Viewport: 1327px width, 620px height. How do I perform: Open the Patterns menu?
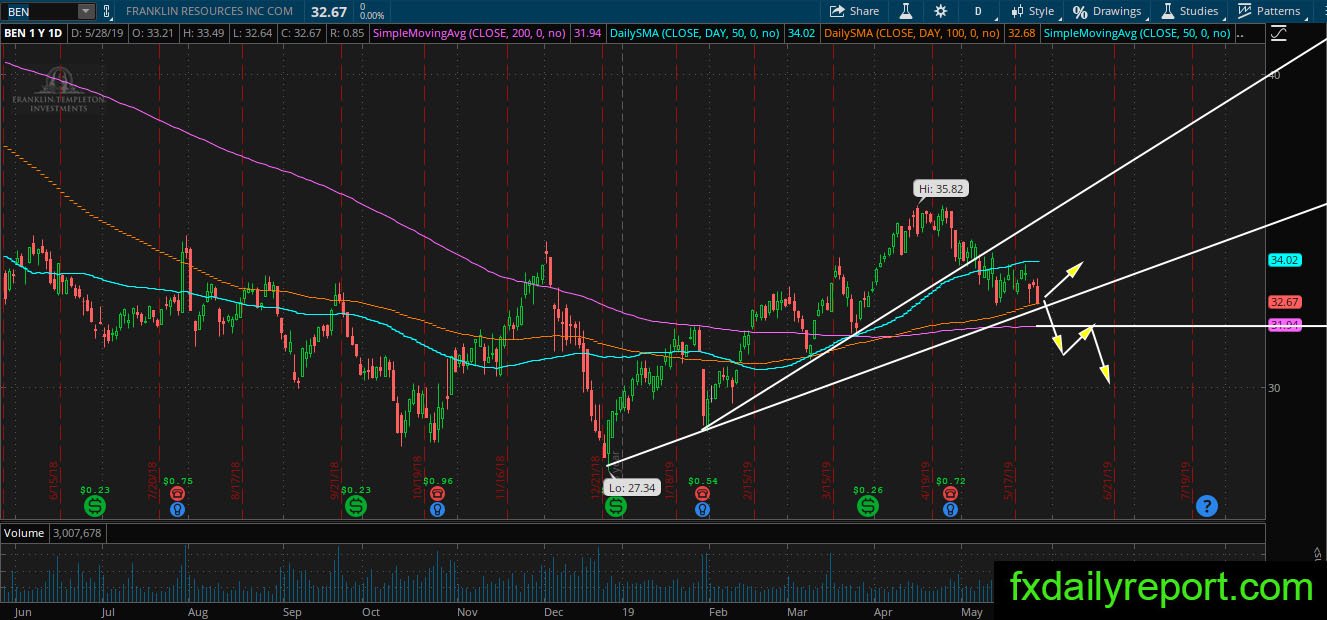1269,11
